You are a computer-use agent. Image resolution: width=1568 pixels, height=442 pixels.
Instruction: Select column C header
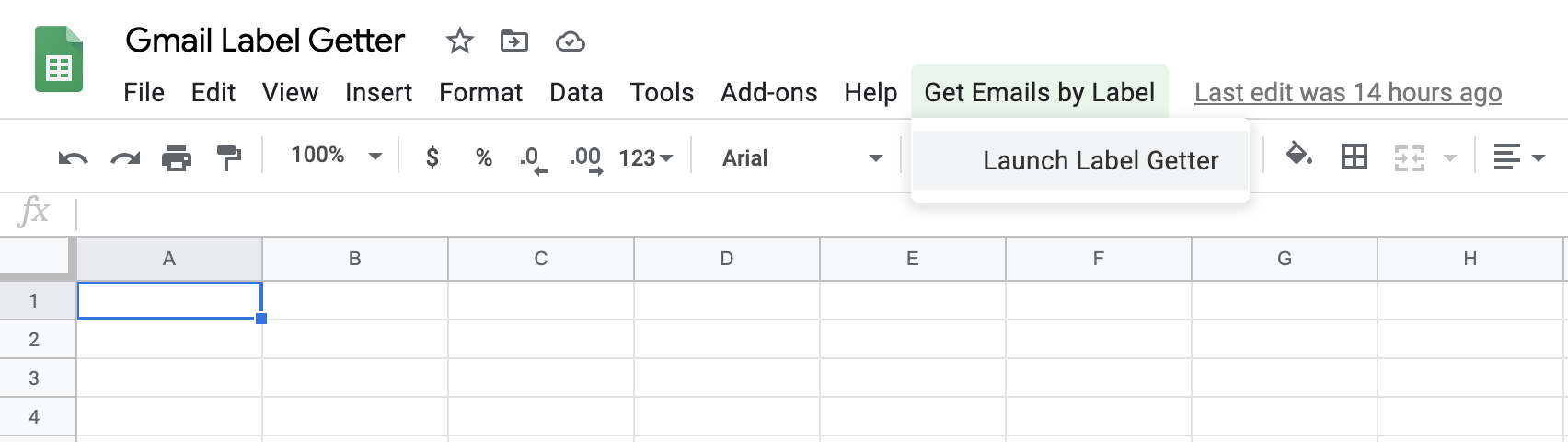[541, 259]
